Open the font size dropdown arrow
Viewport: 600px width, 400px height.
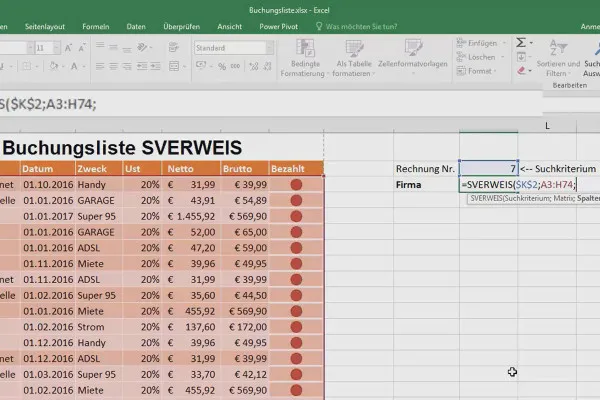[57, 48]
